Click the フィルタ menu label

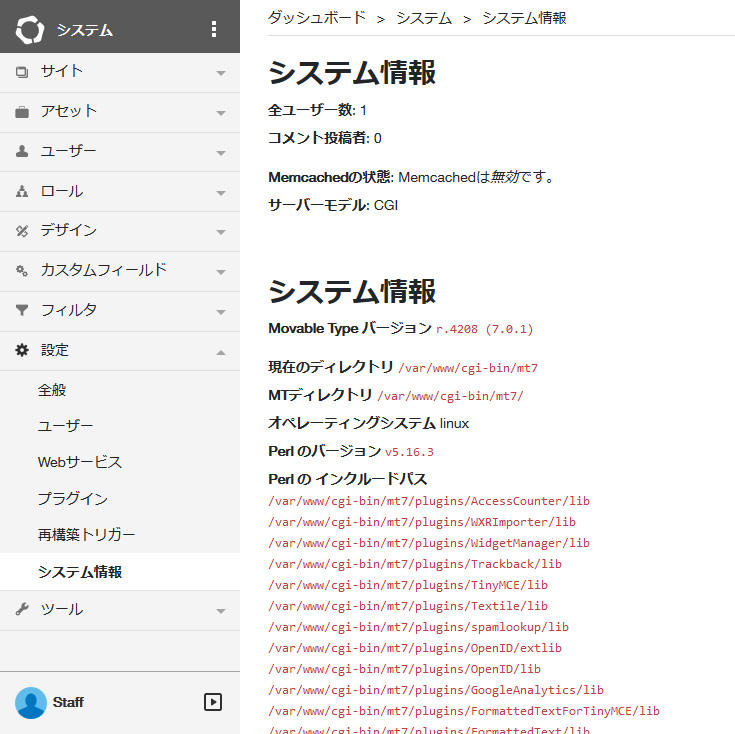click(x=68, y=310)
